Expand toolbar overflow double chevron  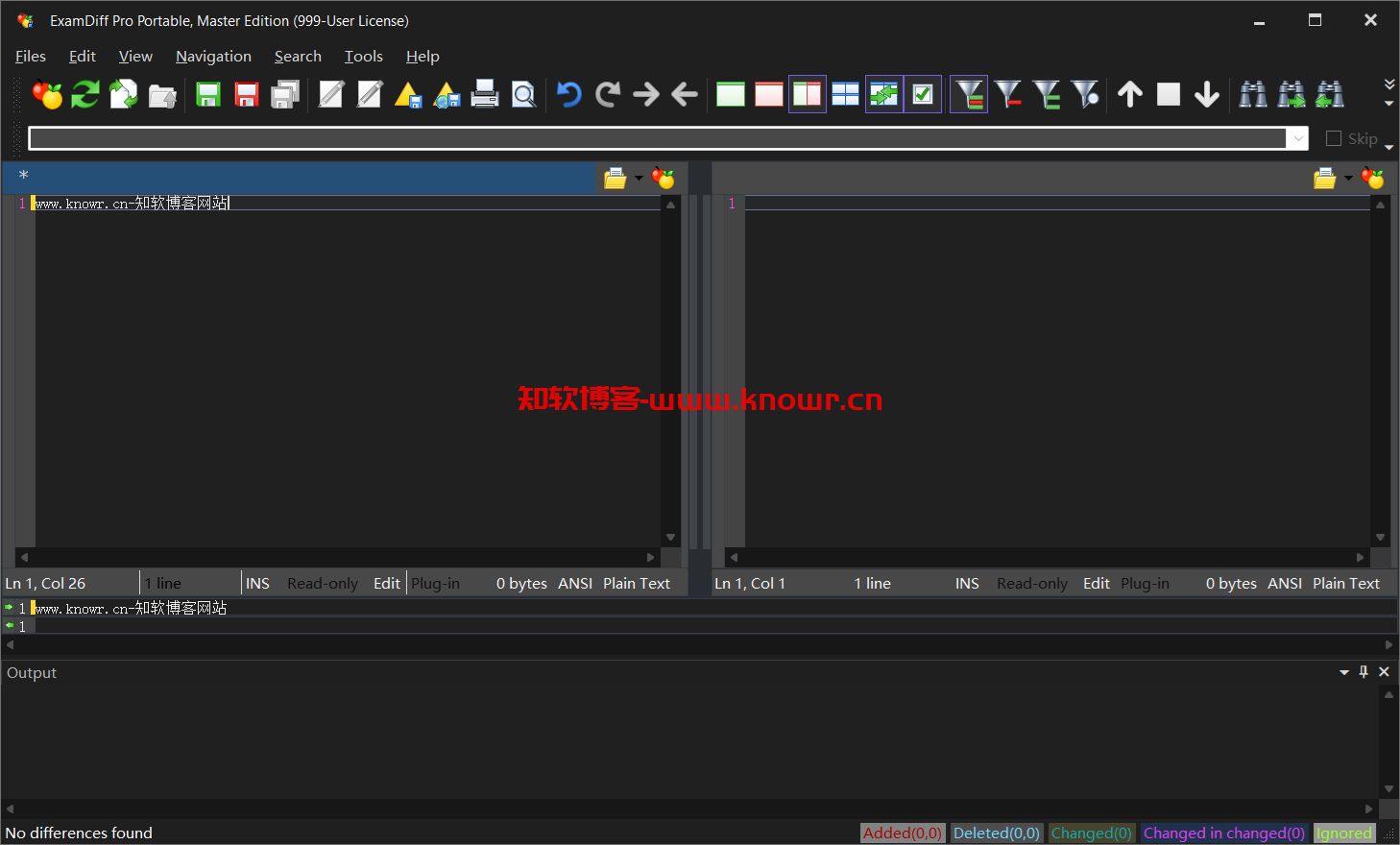(x=1388, y=84)
